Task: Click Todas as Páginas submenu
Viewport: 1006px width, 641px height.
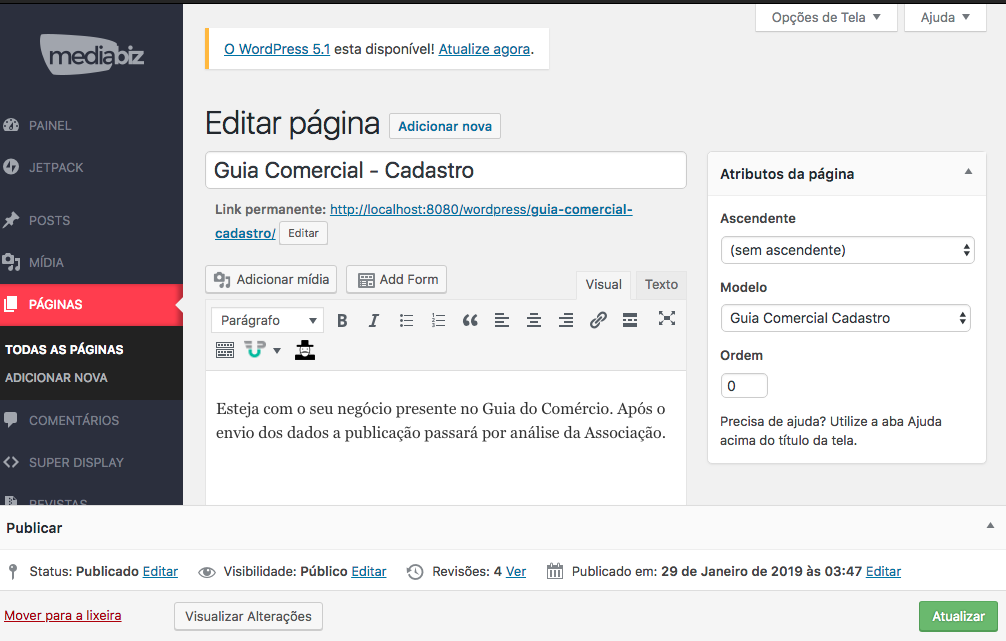Action: pos(64,350)
